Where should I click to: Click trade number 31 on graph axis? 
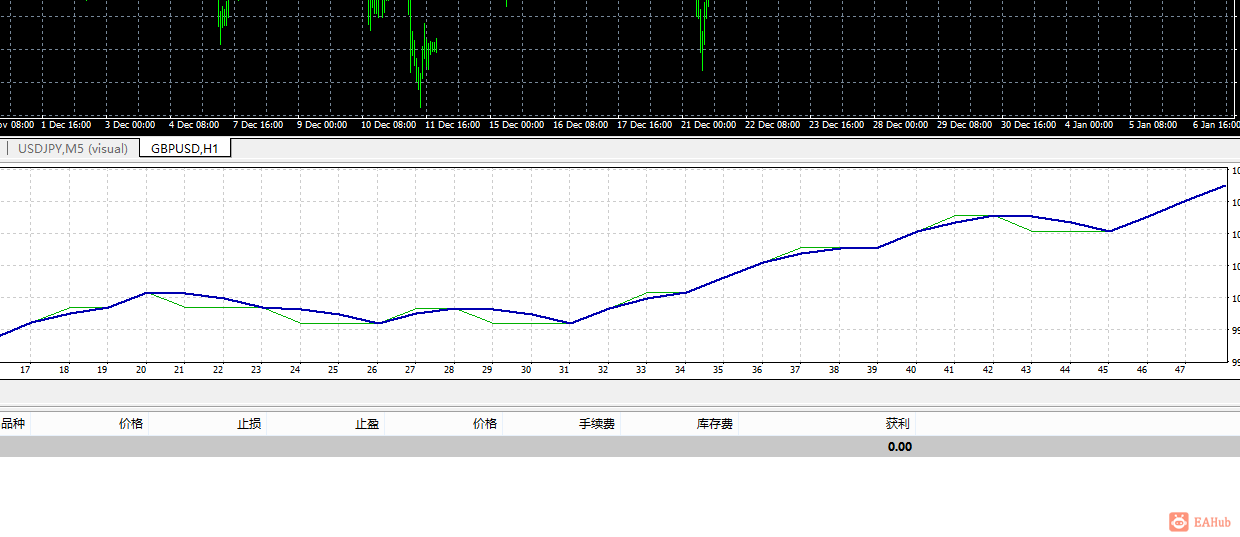pos(564,370)
